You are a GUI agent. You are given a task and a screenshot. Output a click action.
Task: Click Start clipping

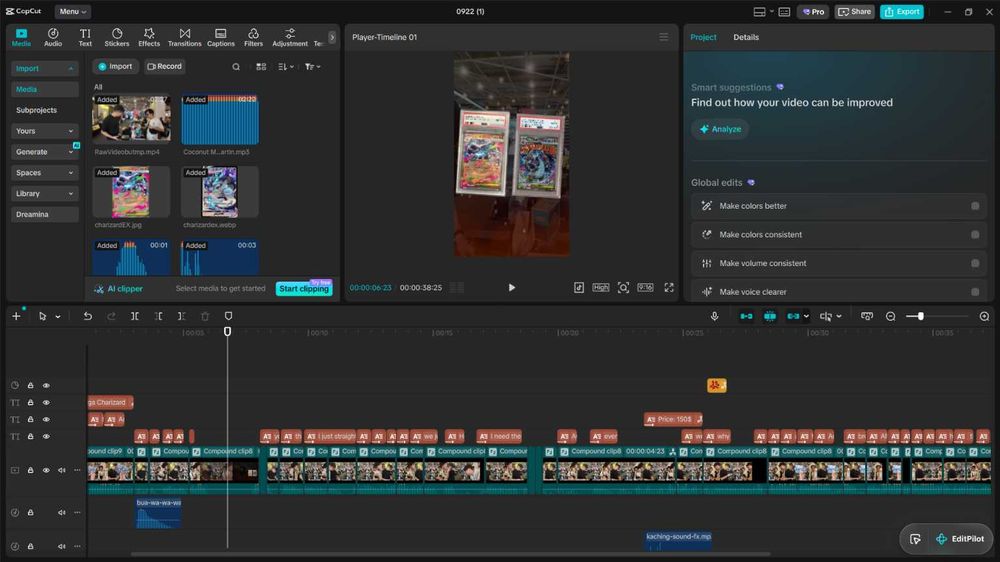click(304, 288)
